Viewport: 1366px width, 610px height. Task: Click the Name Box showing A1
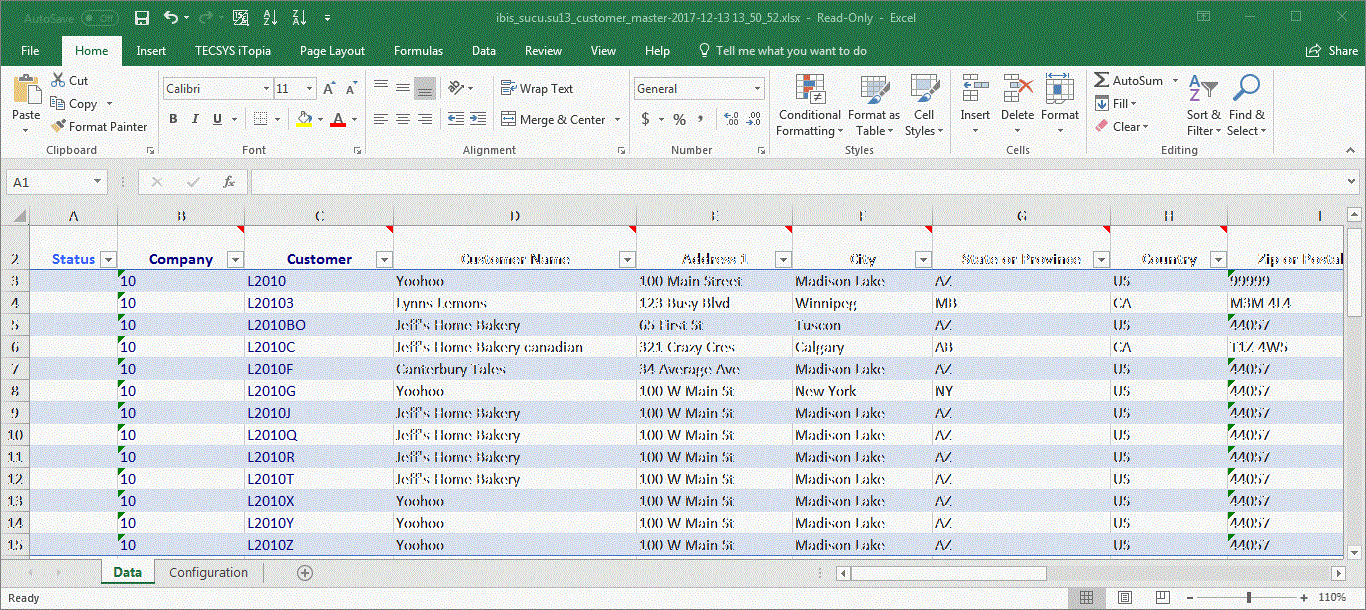pos(50,181)
